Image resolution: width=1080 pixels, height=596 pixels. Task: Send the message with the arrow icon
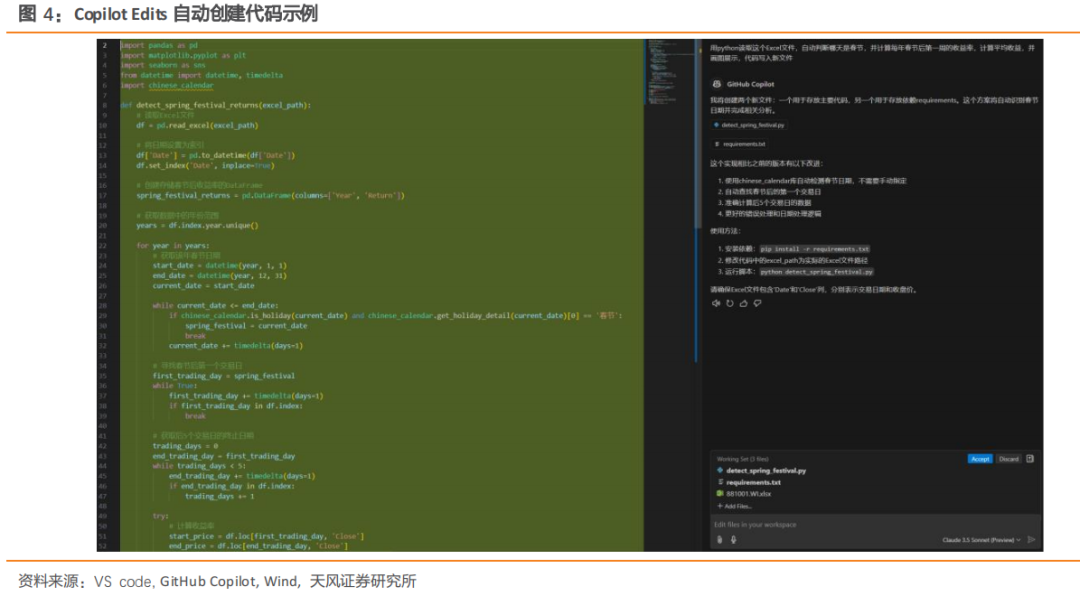[1031, 540]
